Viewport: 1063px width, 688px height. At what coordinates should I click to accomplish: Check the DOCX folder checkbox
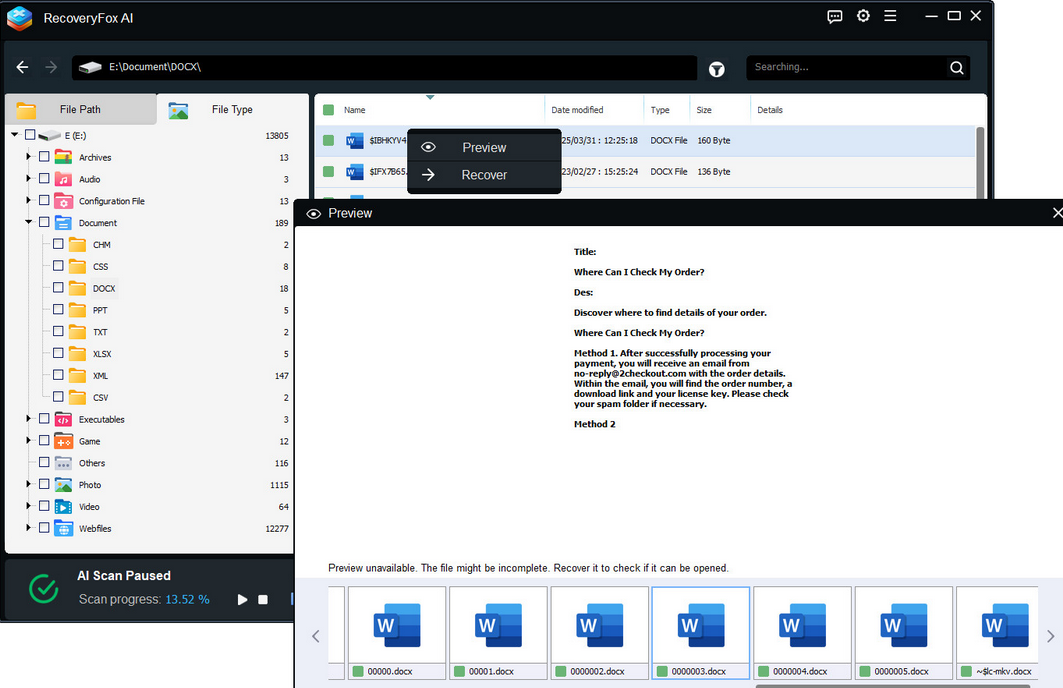[x=58, y=288]
